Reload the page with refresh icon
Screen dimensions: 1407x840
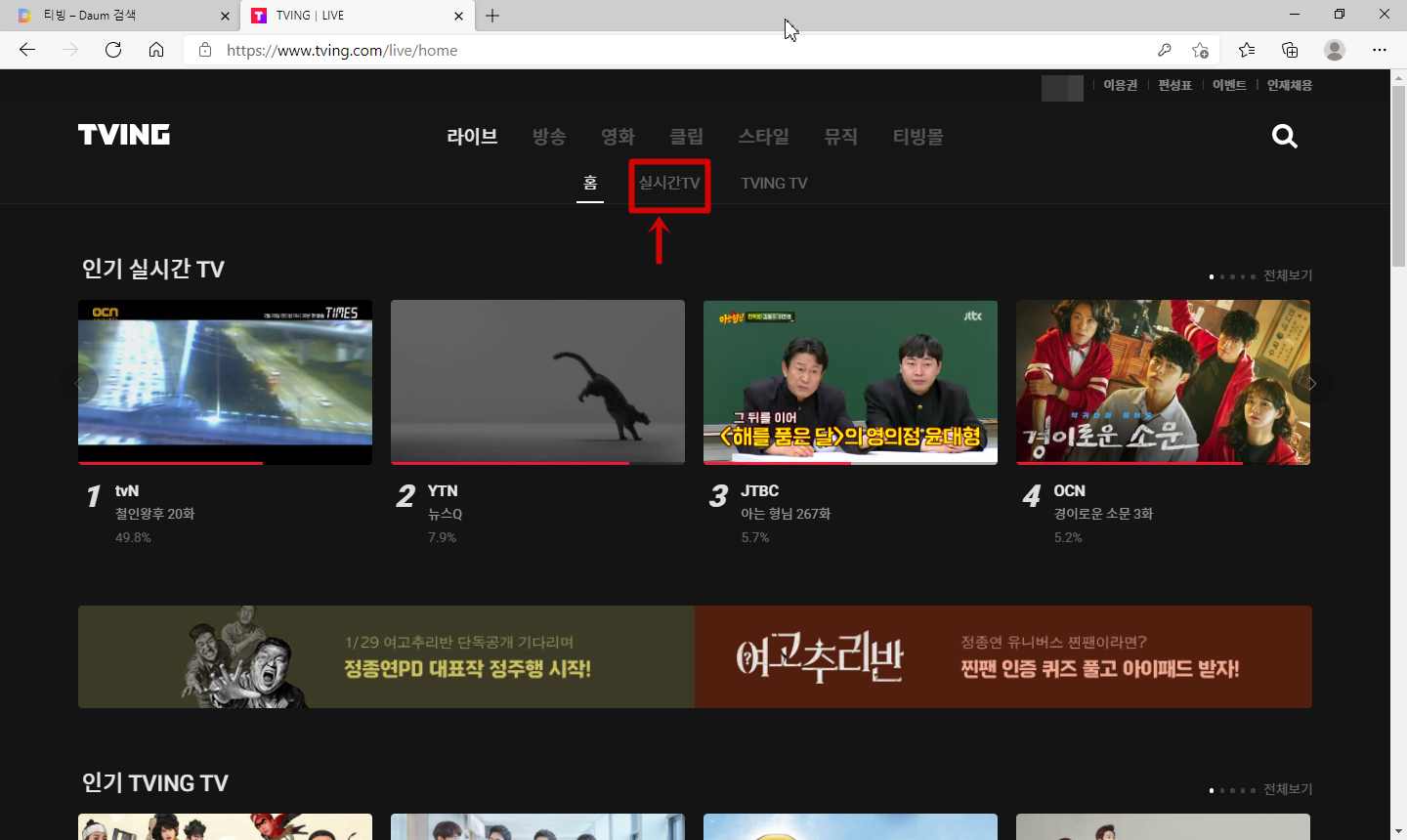[113, 50]
